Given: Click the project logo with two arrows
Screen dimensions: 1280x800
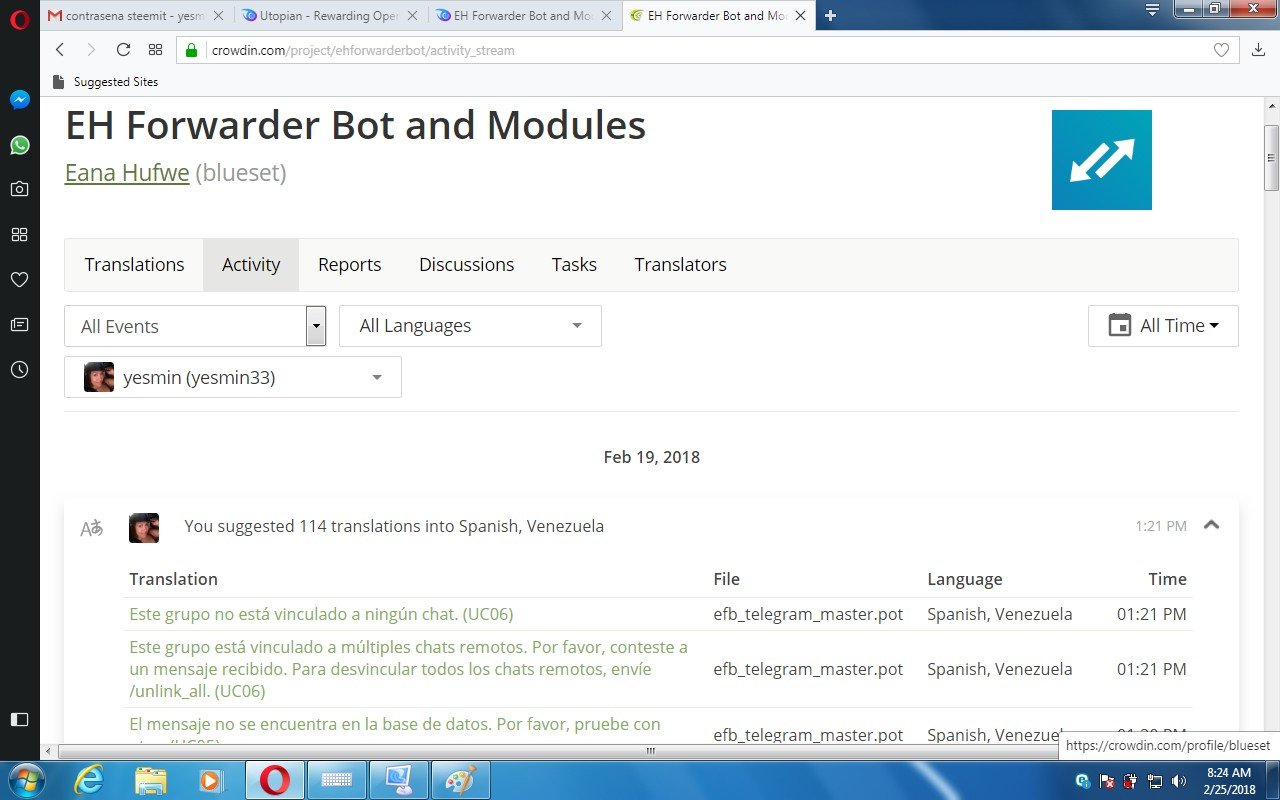Looking at the screenshot, I should pyautogui.click(x=1102, y=160).
